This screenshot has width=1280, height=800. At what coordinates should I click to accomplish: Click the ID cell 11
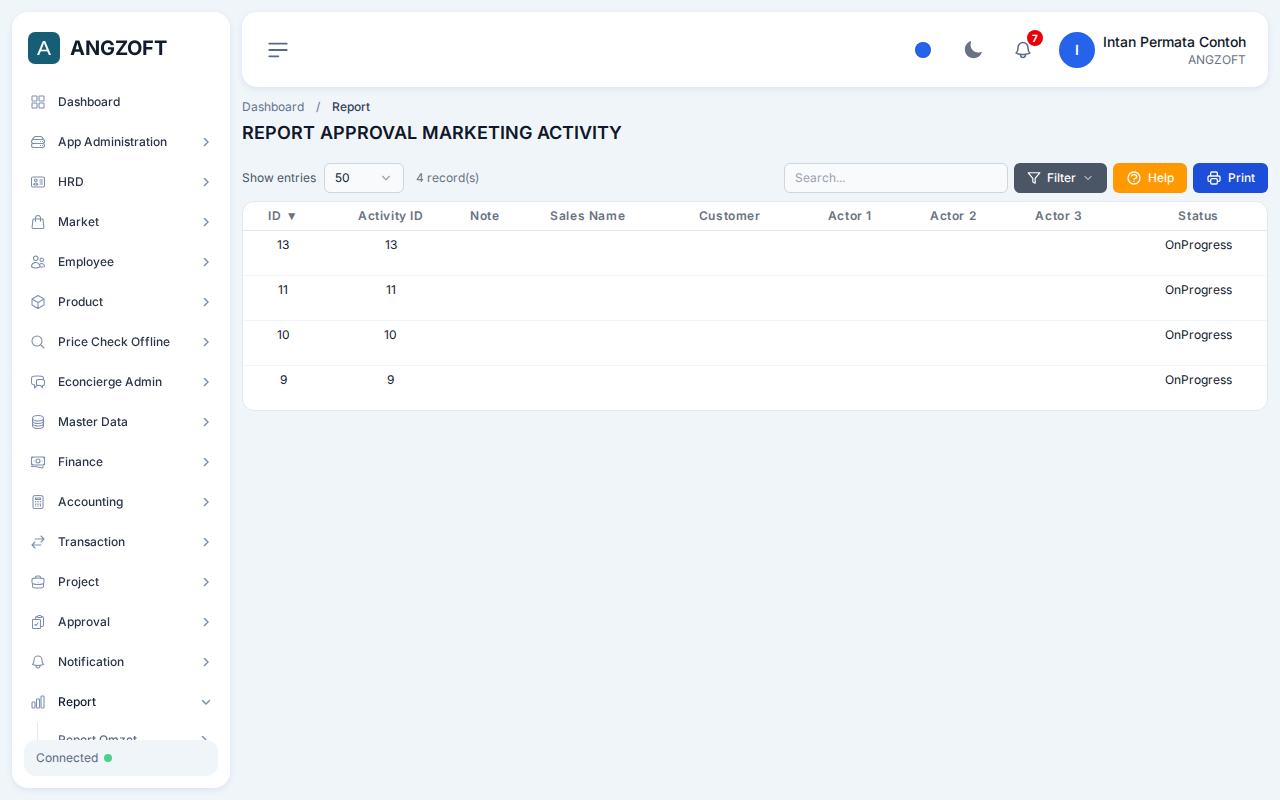tap(283, 290)
